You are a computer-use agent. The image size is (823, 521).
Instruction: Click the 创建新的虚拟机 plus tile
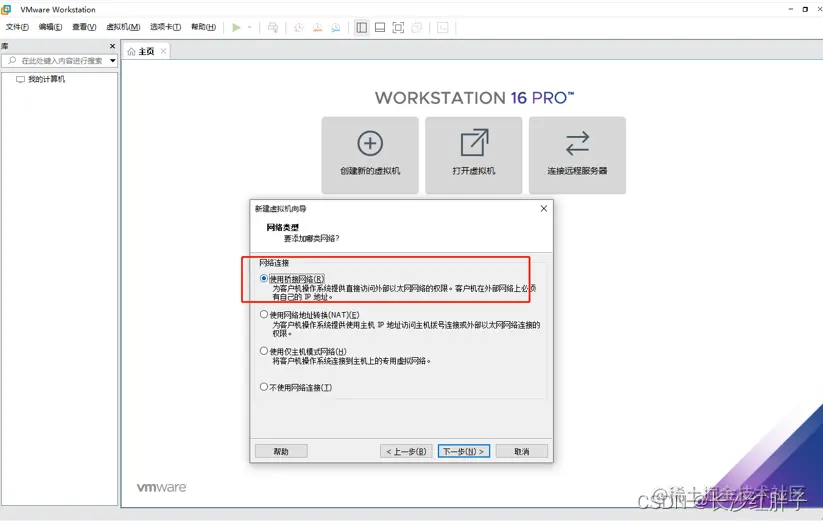370,155
